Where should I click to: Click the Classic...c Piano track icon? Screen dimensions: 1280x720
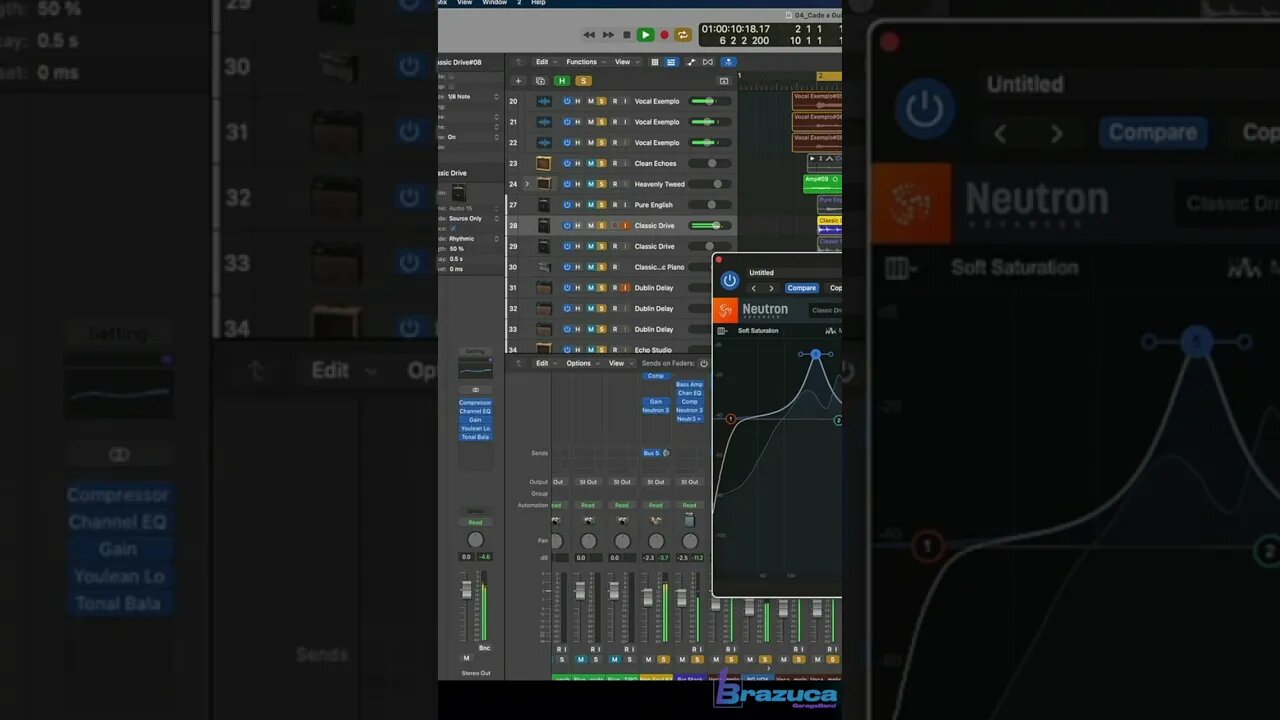point(544,267)
